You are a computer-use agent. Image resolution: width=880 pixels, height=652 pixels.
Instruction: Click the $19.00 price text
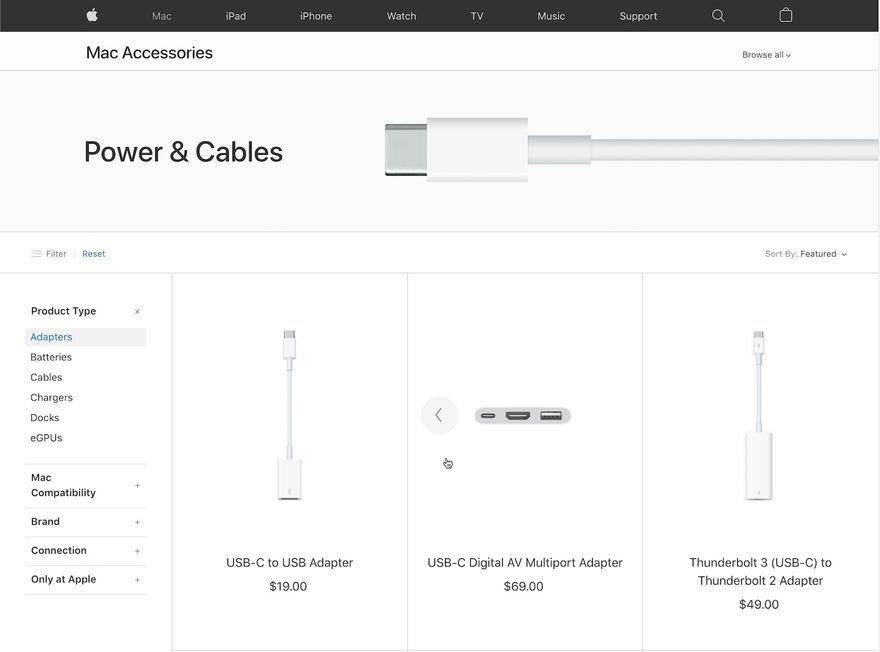288,587
